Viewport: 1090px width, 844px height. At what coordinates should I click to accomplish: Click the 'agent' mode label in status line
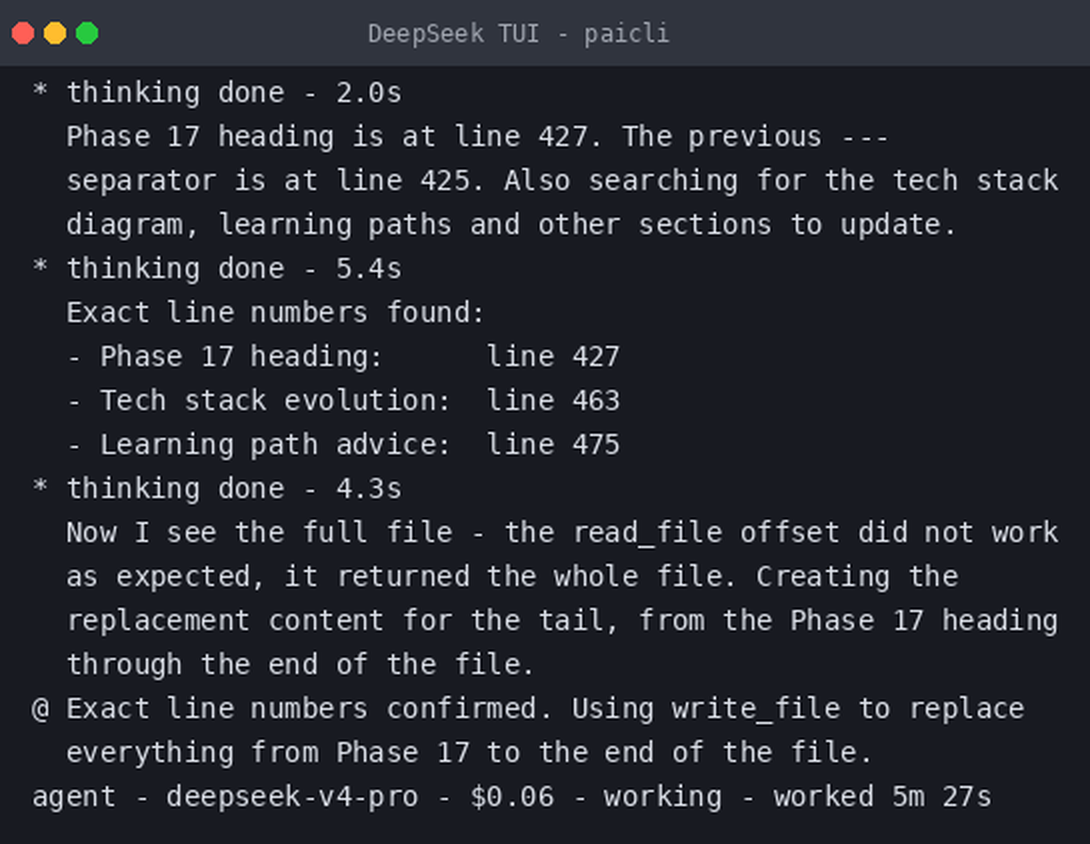74,798
